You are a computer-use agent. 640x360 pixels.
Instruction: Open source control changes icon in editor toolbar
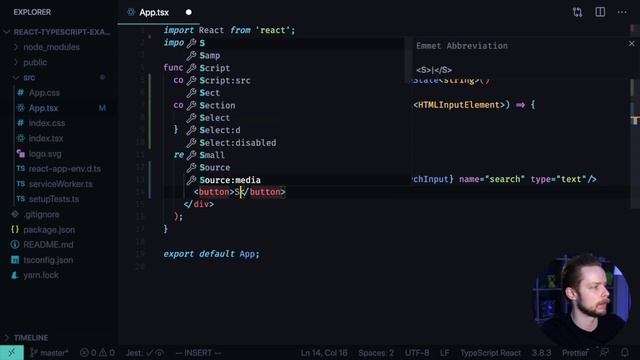tap(577, 12)
